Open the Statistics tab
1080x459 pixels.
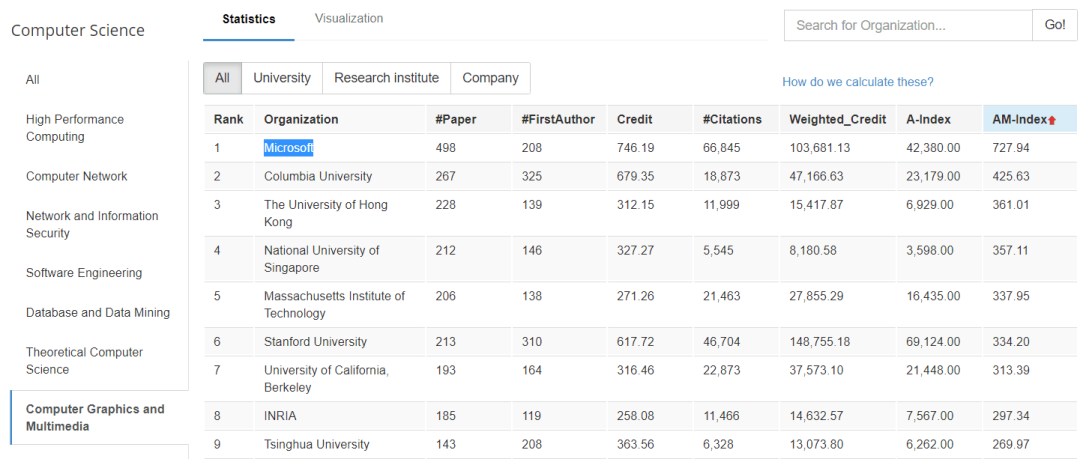coord(249,19)
